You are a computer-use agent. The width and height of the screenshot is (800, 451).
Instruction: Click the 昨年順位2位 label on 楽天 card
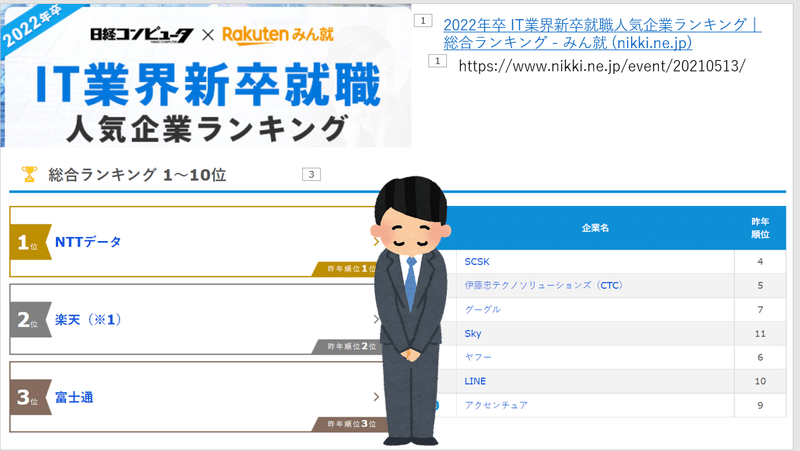click(351, 346)
